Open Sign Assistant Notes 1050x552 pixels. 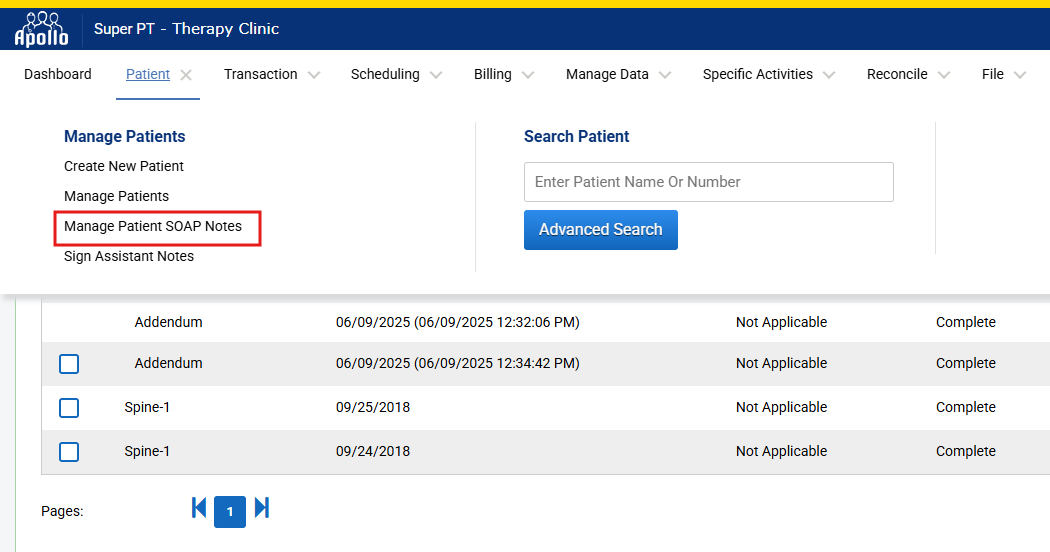tap(129, 257)
